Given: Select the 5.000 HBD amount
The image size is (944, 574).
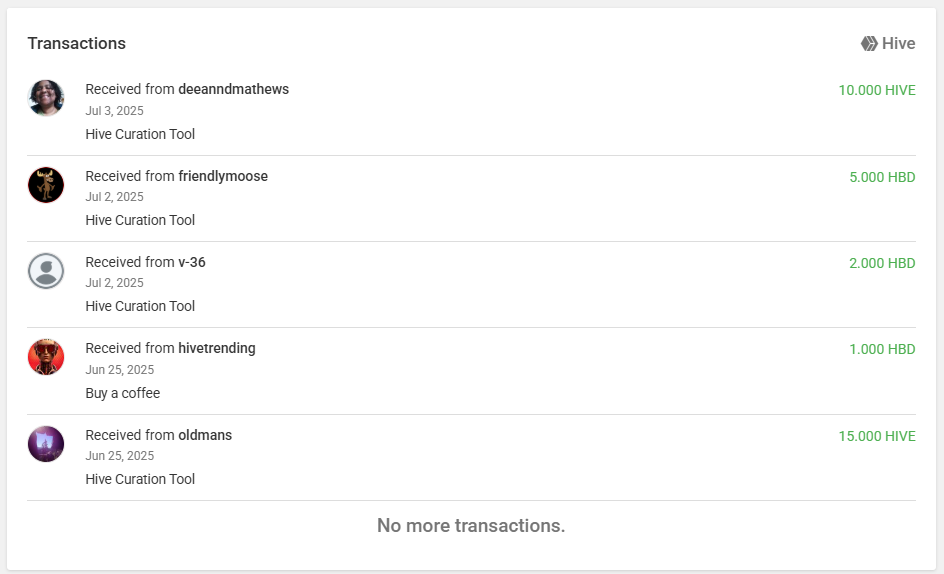Looking at the screenshot, I should [x=882, y=177].
